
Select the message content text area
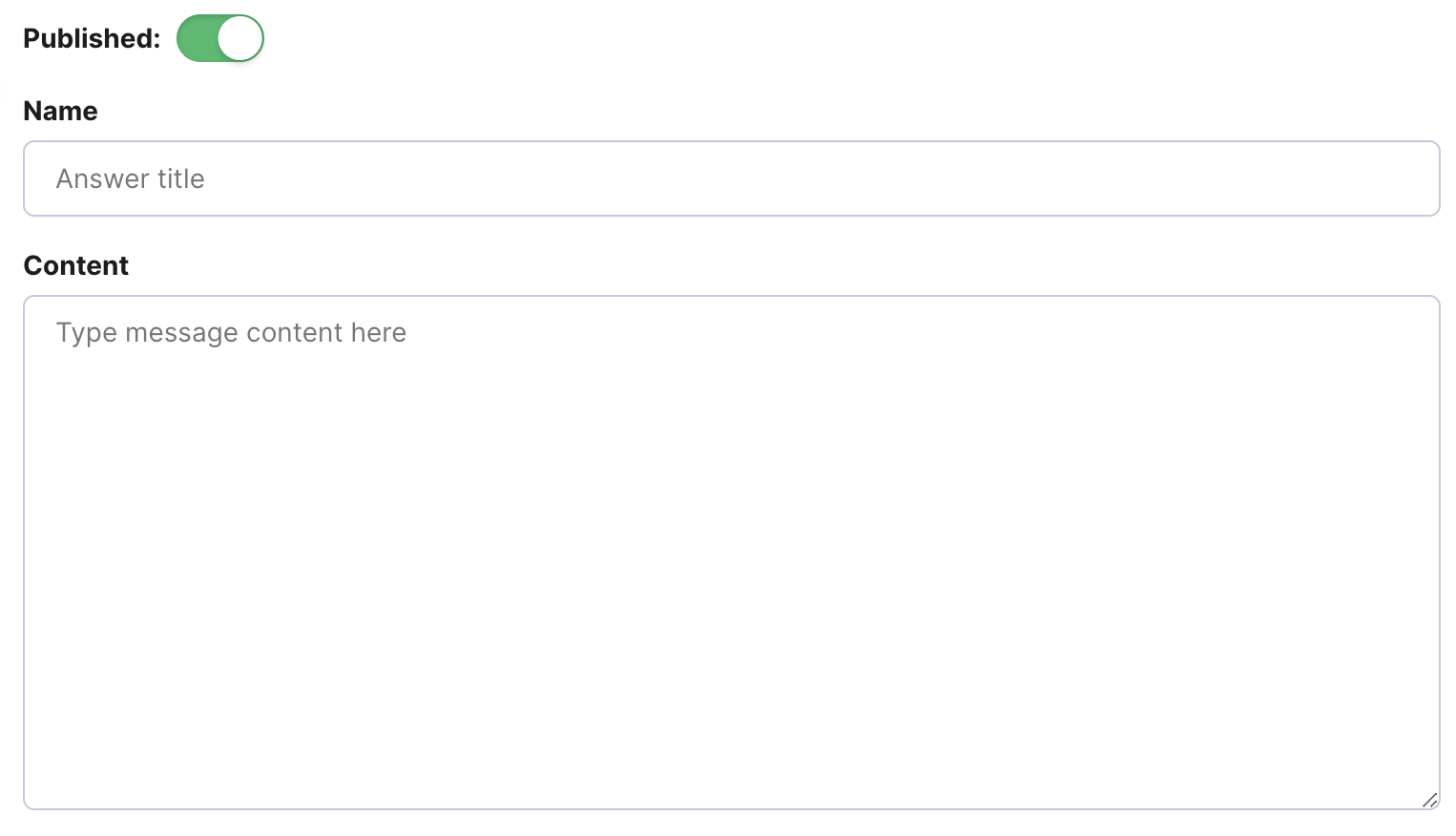(x=732, y=553)
